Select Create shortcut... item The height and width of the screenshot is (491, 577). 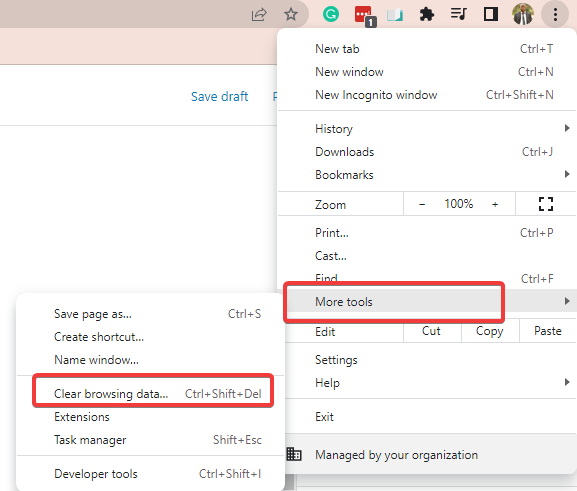point(151,337)
